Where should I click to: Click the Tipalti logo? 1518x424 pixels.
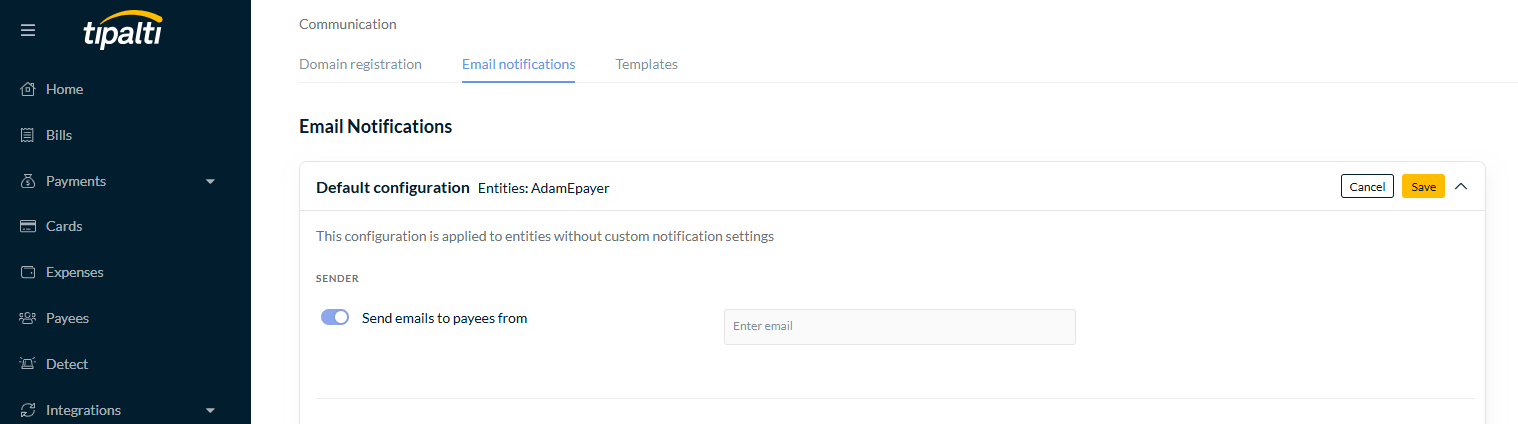(x=123, y=31)
